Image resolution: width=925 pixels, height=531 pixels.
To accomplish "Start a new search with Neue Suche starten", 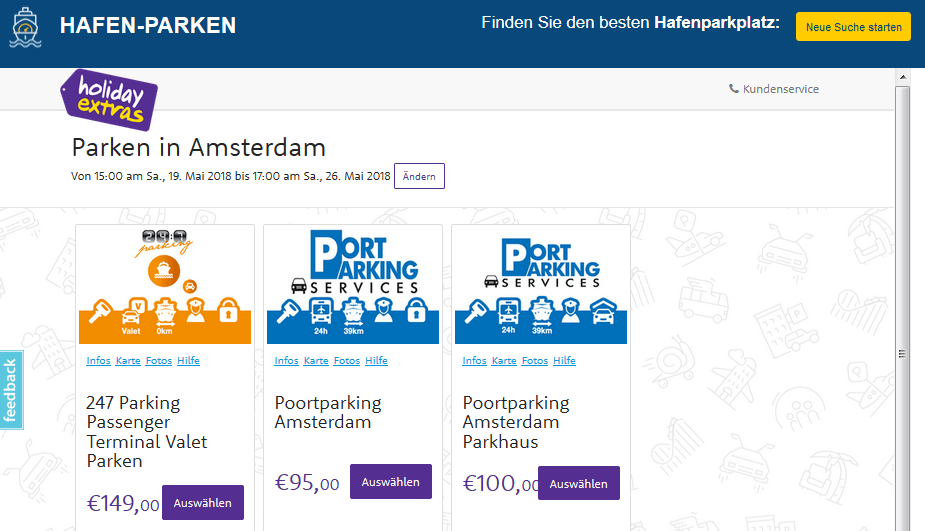I will (853, 27).
